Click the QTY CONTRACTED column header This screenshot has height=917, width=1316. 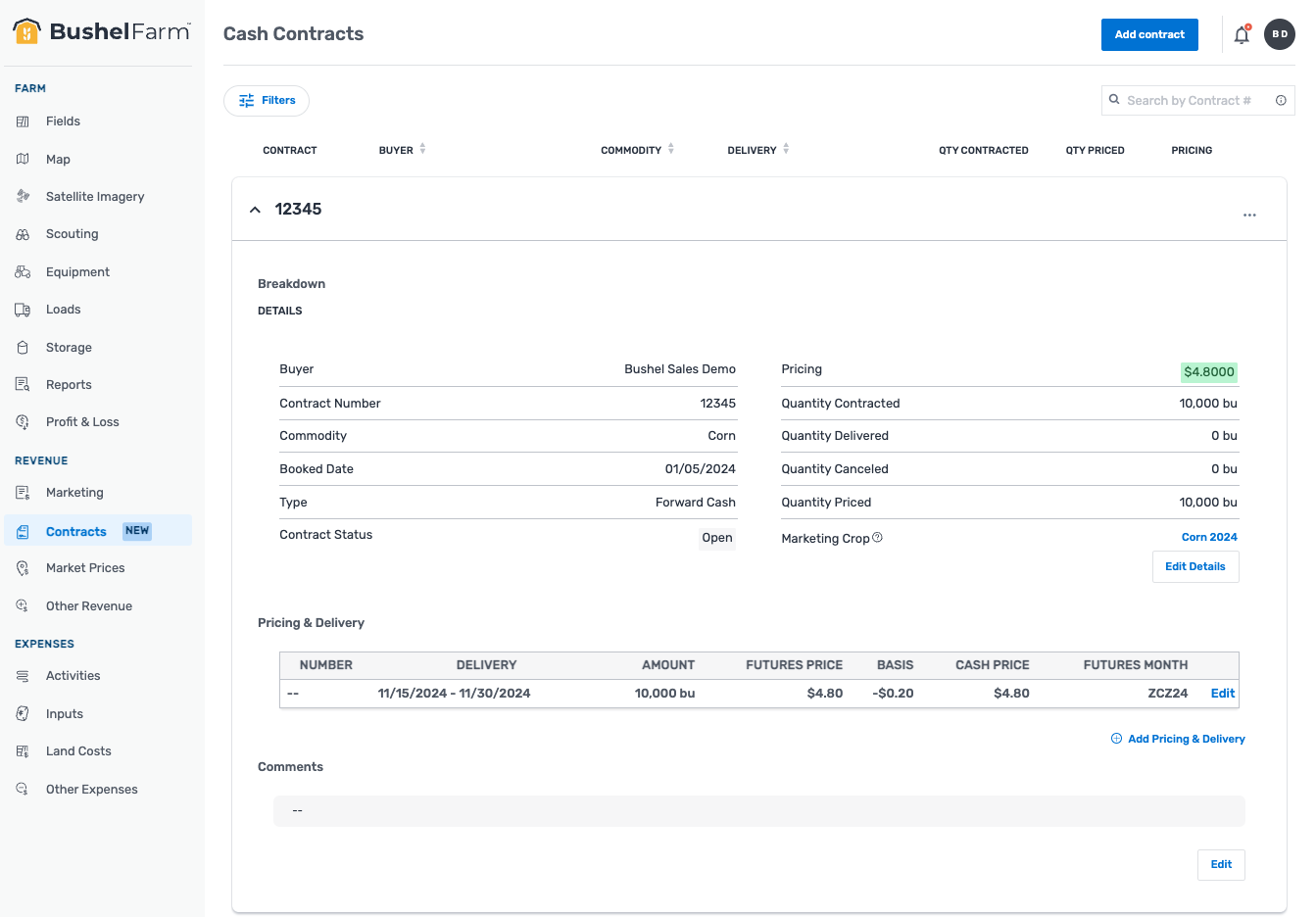pyautogui.click(x=984, y=150)
